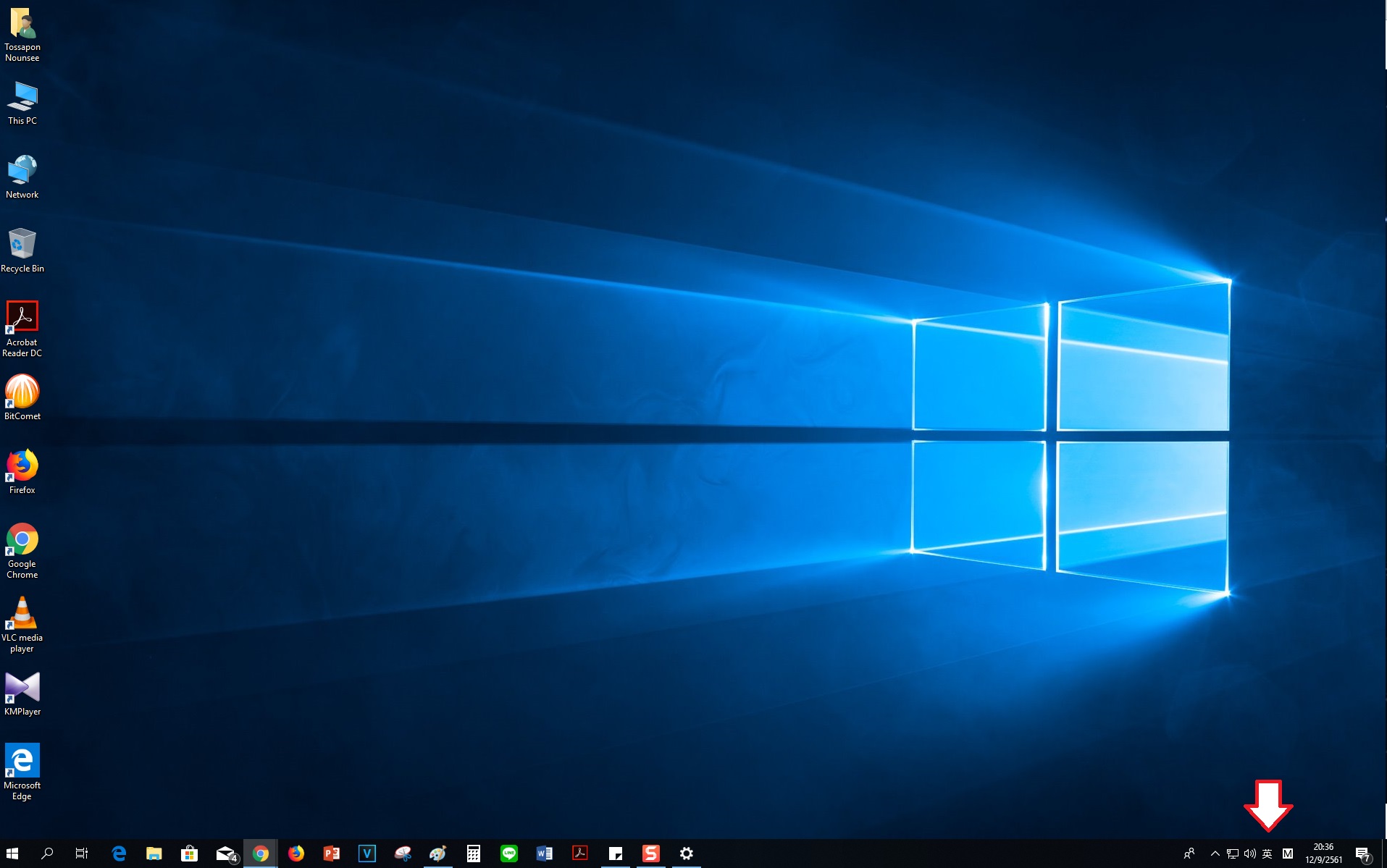Select the VLC media player desktop shortcut
The height and width of the screenshot is (868, 1387).
pos(22,625)
